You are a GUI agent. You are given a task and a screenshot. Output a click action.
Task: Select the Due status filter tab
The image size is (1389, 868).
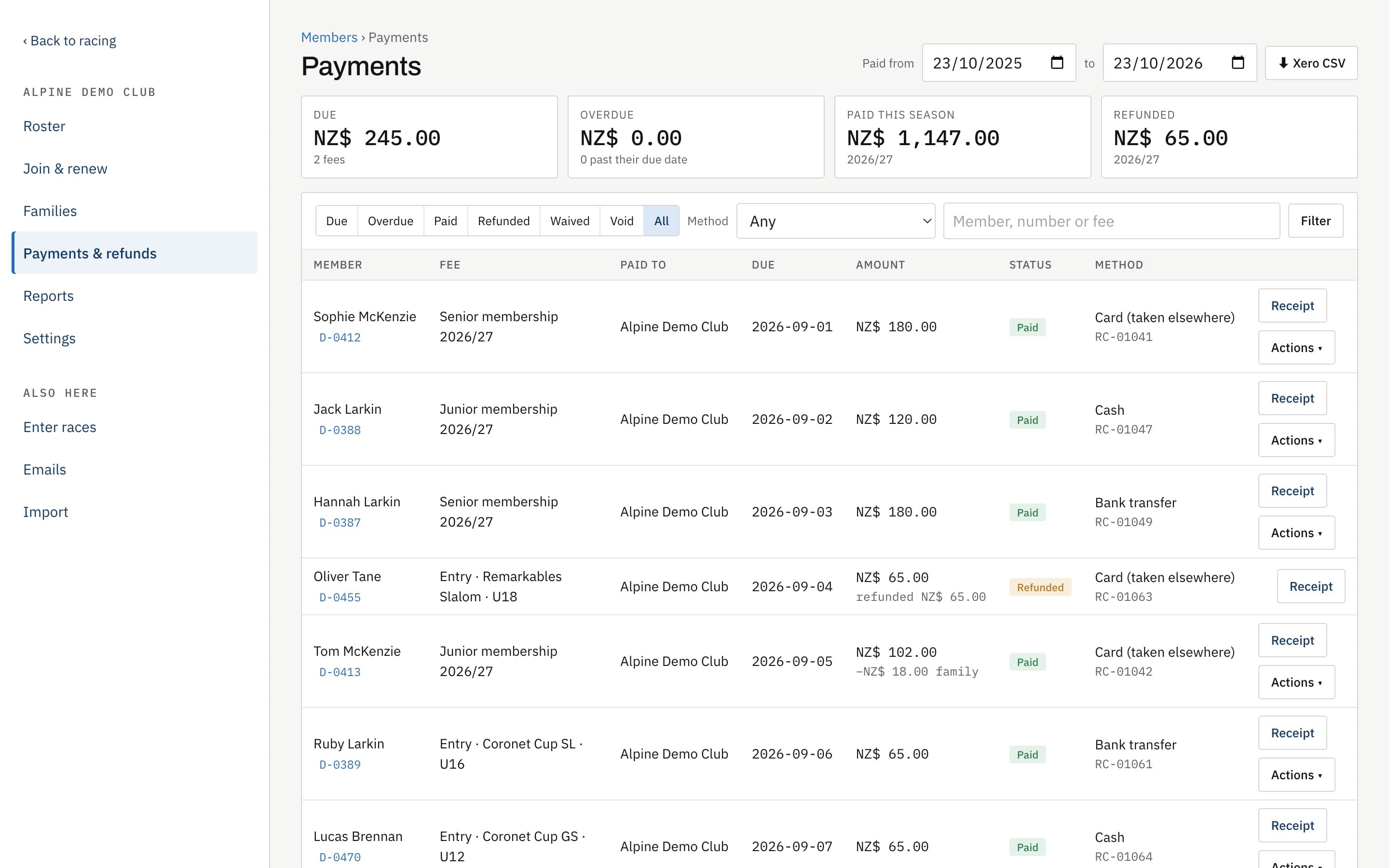[x=337, y=221]
